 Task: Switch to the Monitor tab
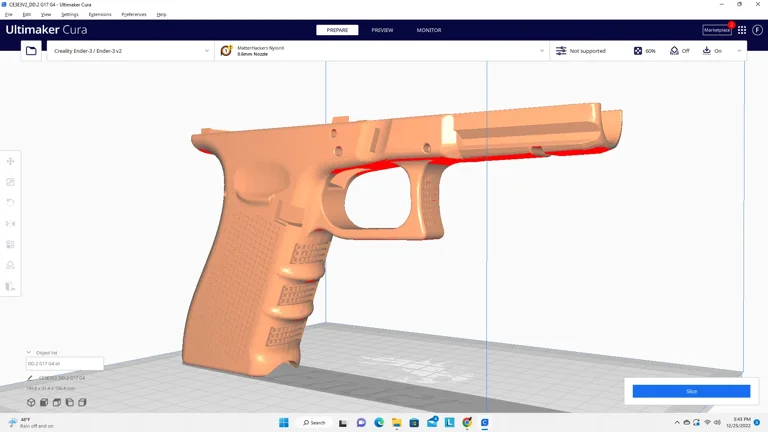point(429,30)
